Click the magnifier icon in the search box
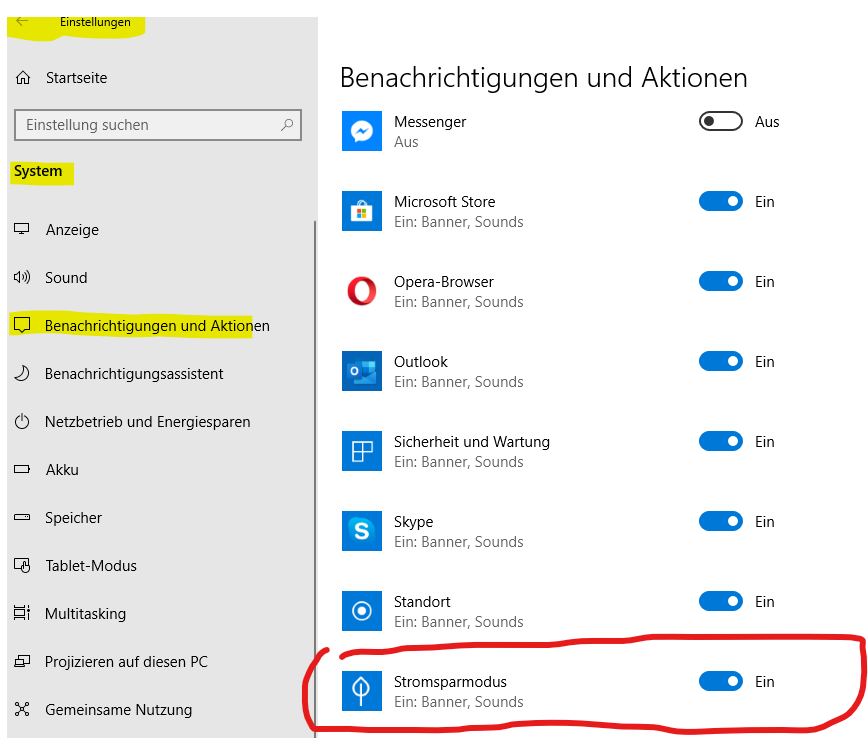Screen dimensions: 868x738 click(x=287, y=125)
